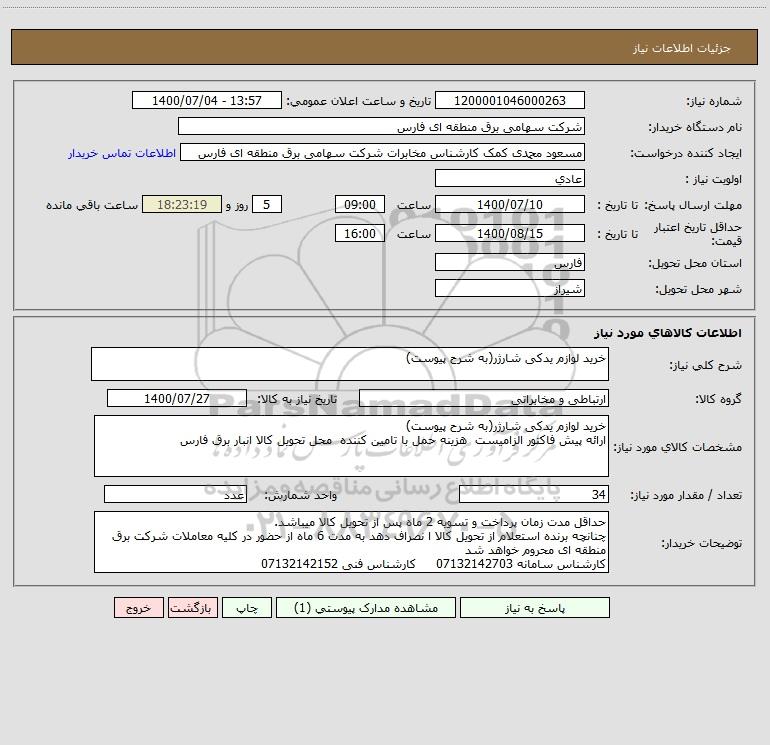Click the general description box شرح کلی نیاز

(x=350, y=364)
